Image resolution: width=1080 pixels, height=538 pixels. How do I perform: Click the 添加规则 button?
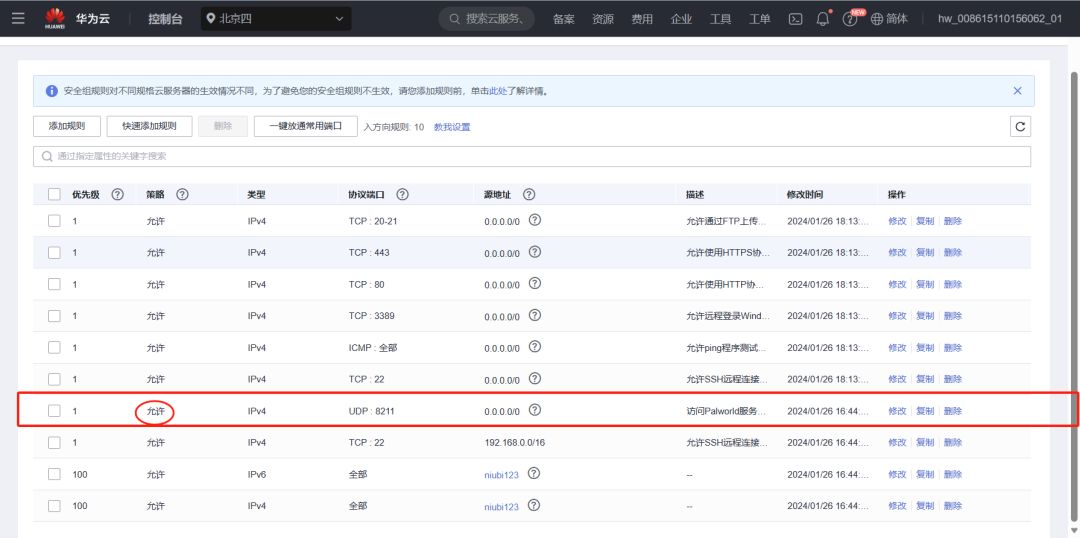[66, 126]
